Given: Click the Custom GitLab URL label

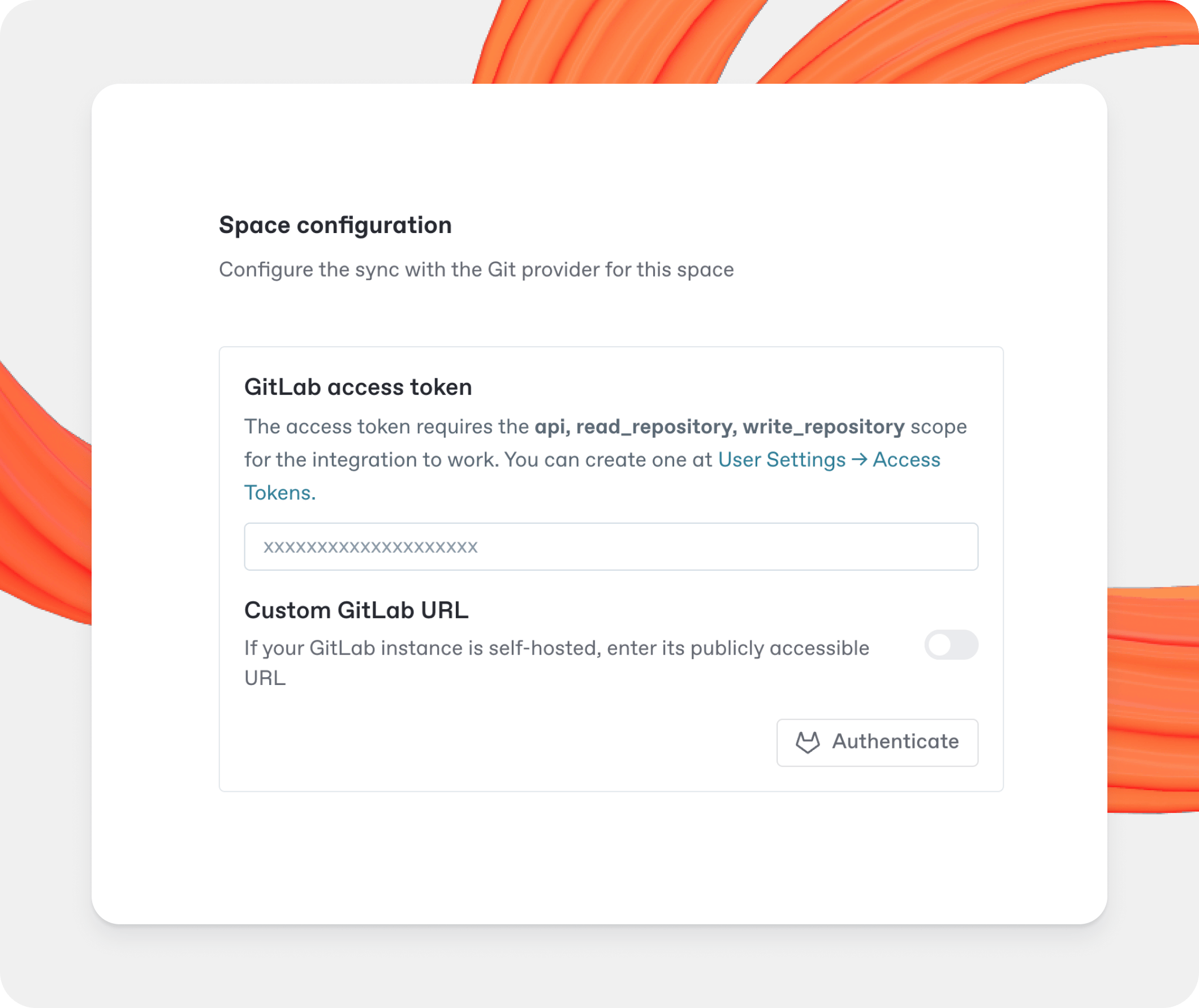Looking at the screenshot, I should tap(356, 610).
